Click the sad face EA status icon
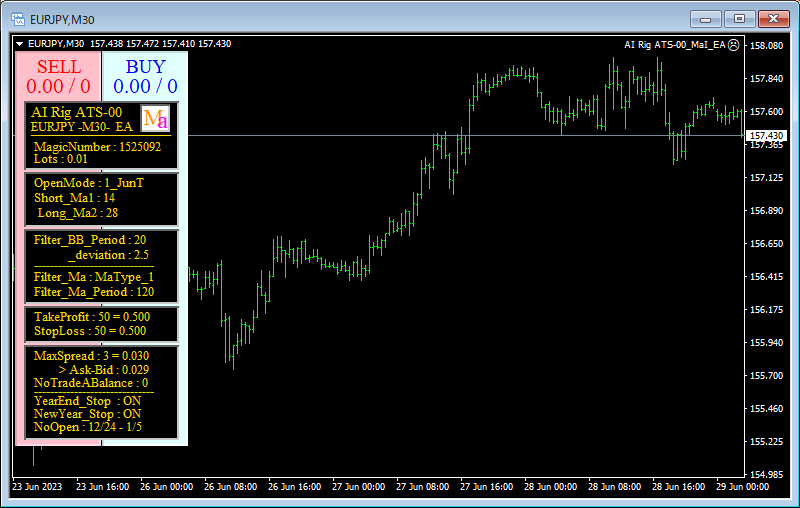 [x=733, y=45]
